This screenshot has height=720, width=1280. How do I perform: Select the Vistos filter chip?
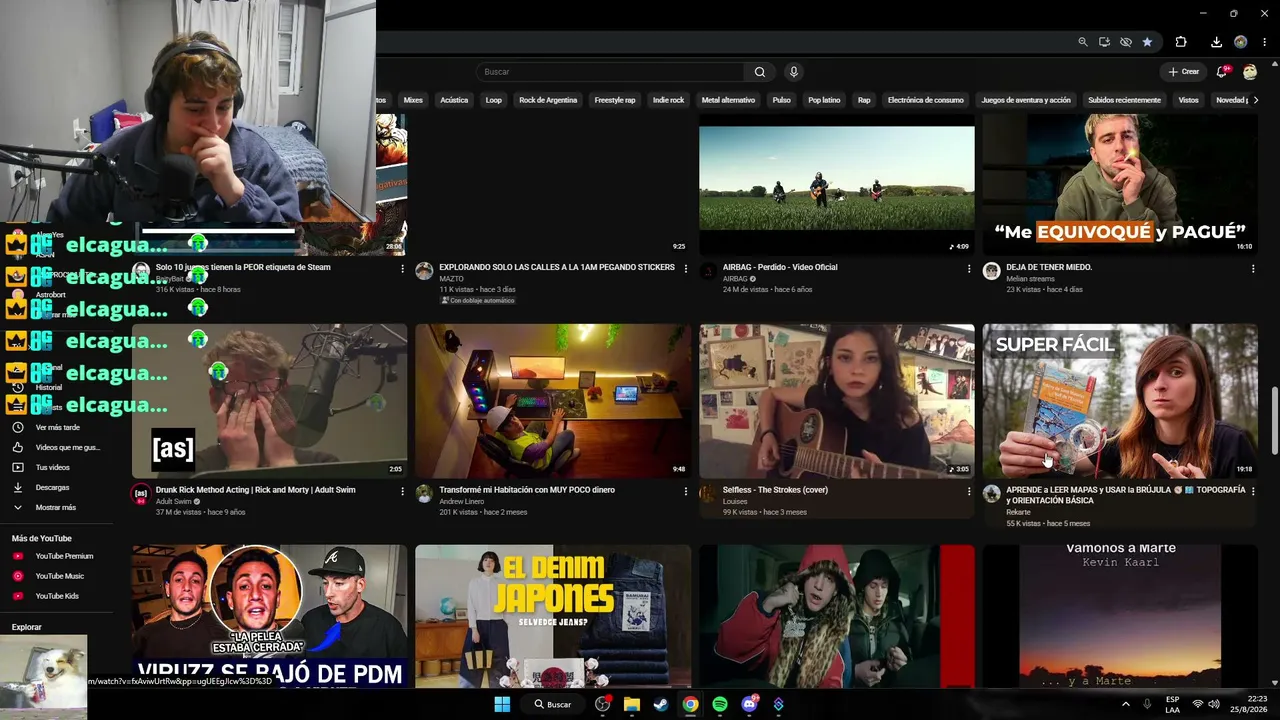pos(1188,100)
